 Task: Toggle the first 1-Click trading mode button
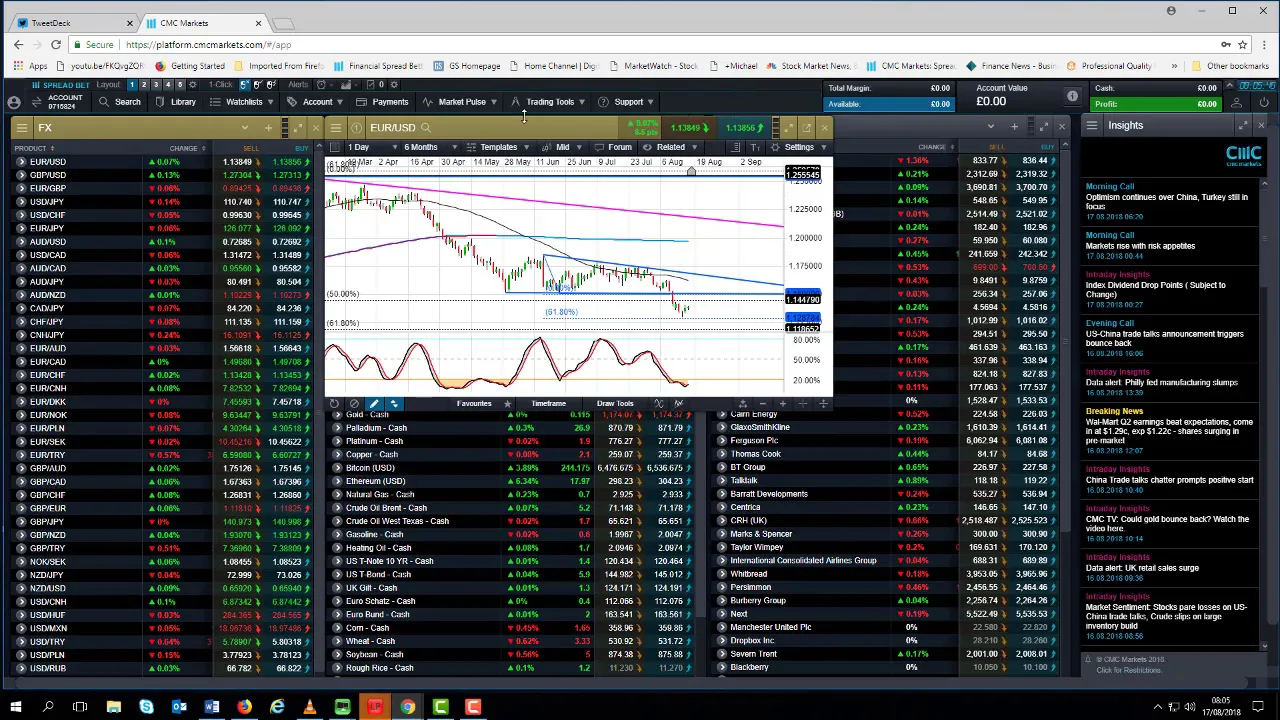[x=245, y=85]
